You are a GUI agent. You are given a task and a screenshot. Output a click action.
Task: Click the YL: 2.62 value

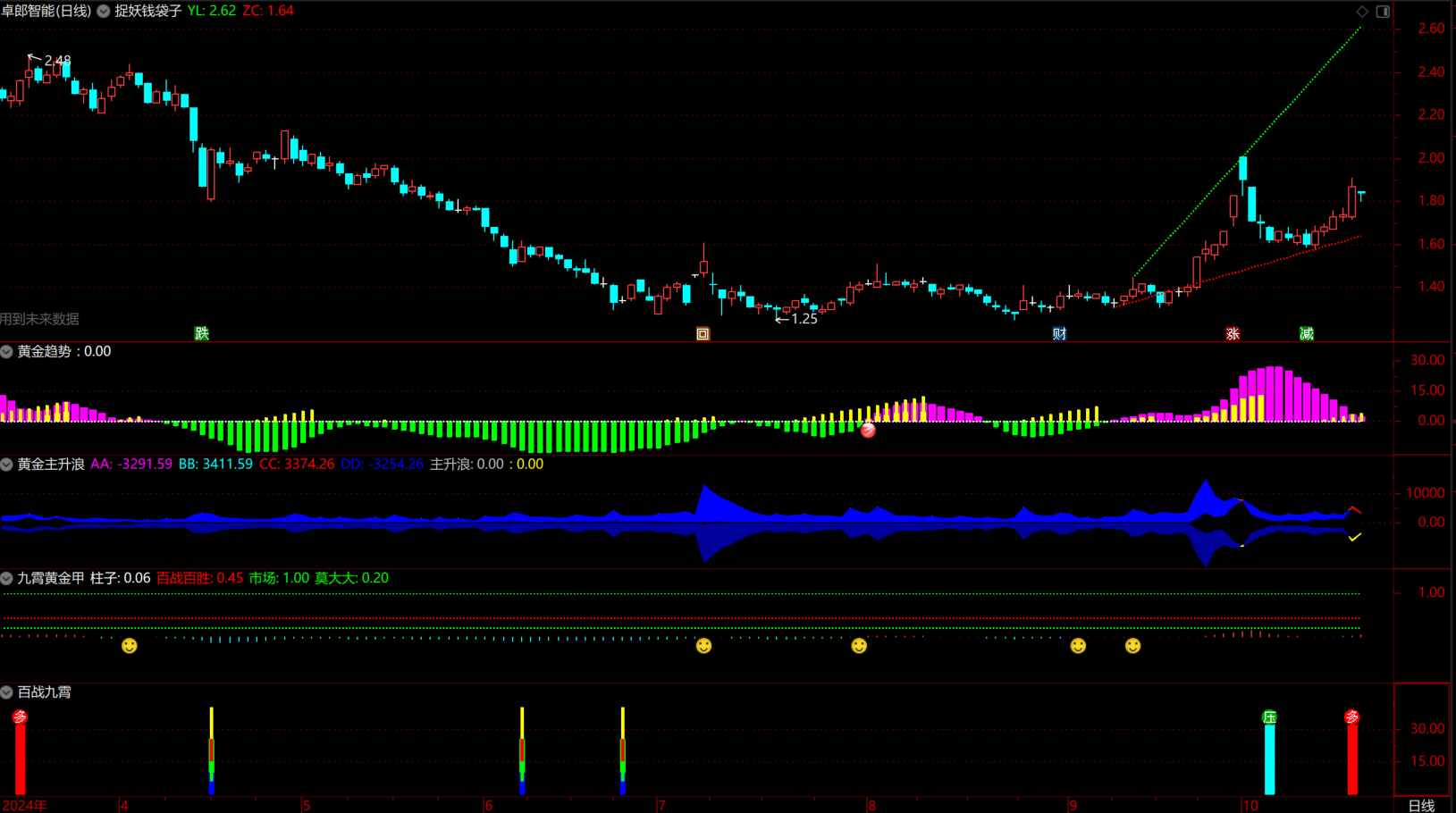212,11
